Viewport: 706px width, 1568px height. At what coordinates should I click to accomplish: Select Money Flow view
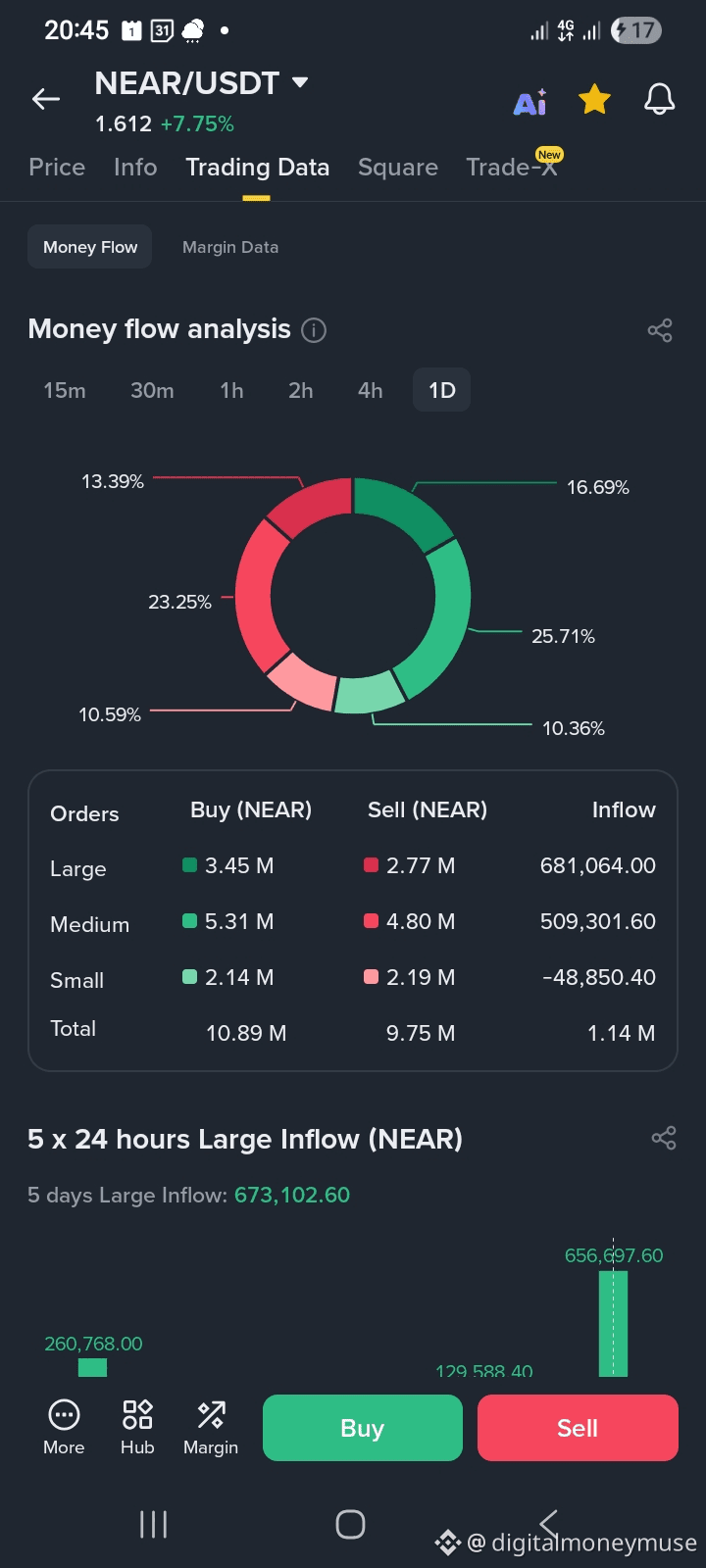(x=90, y=247)
